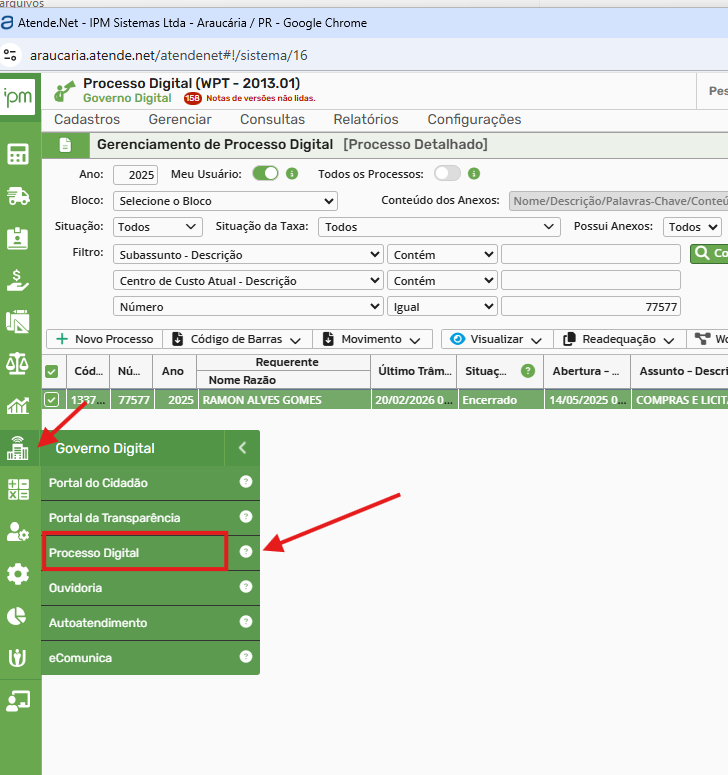The width and height of the screenshot is (728, 775).
Task: Open the pie chart module icon
Action: (x=17, y=616)
